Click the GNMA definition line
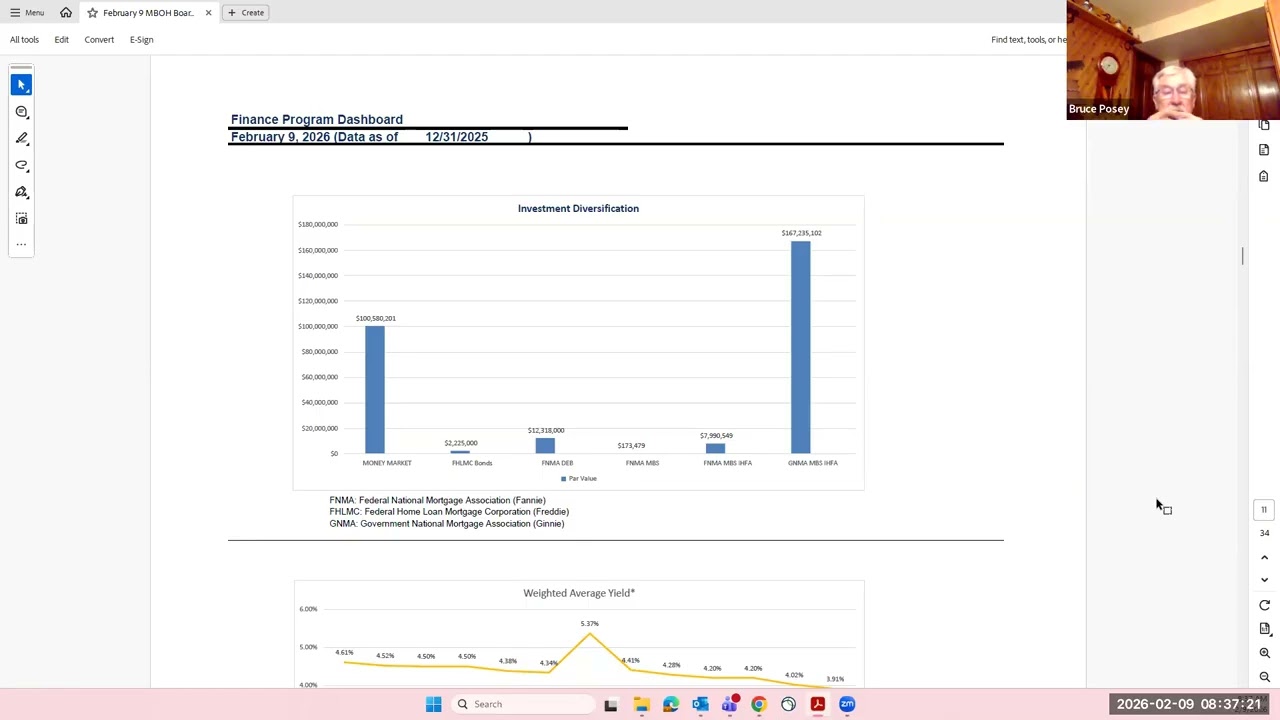This screenshot has height=720, width=1280. click(447, 524)
